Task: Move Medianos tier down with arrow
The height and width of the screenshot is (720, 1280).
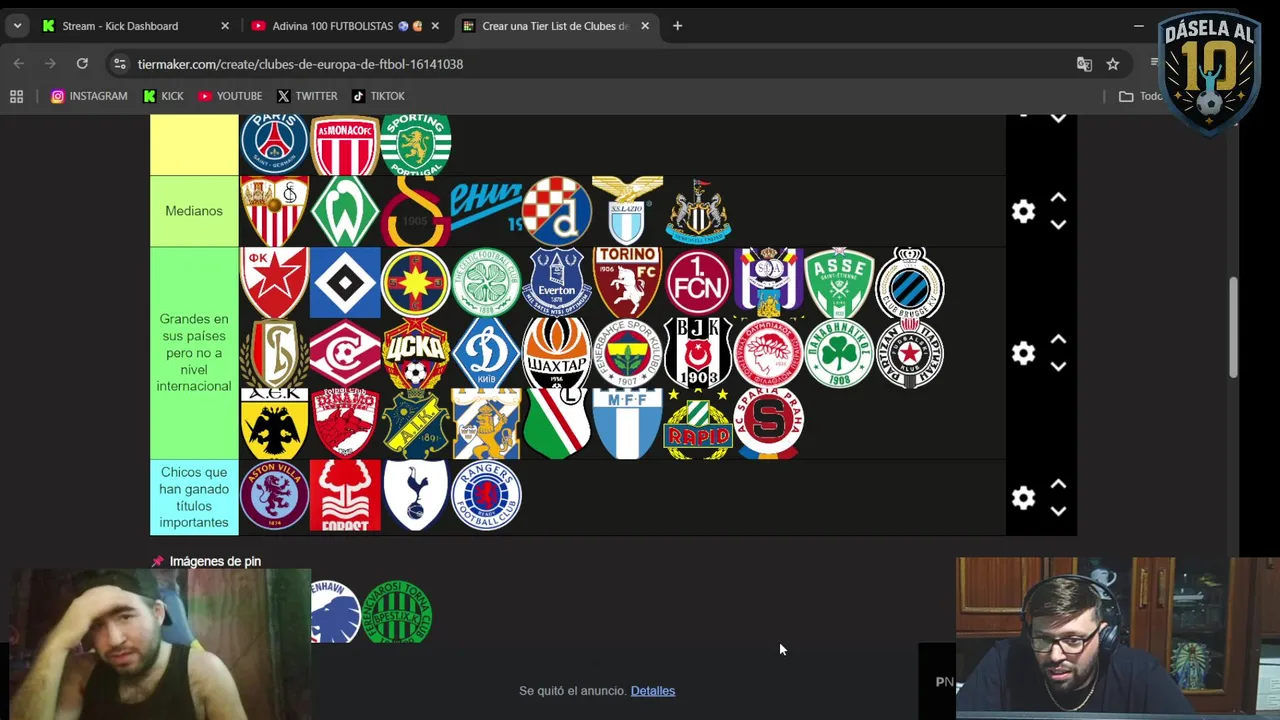Action: click(1058, 224)
